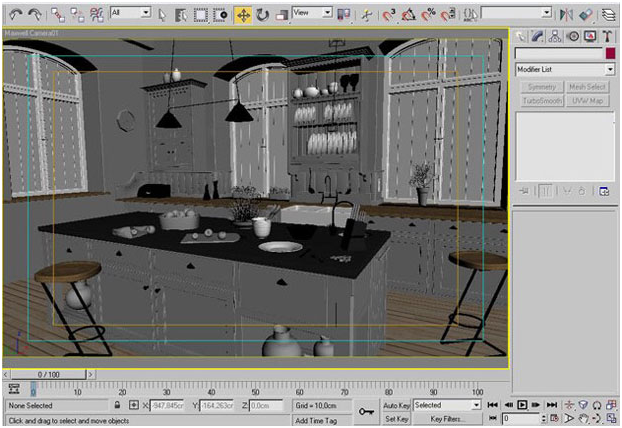Open the Selected key mode dropdown
The height and width of the screenshot is (428, 622).
pos(447,405)
